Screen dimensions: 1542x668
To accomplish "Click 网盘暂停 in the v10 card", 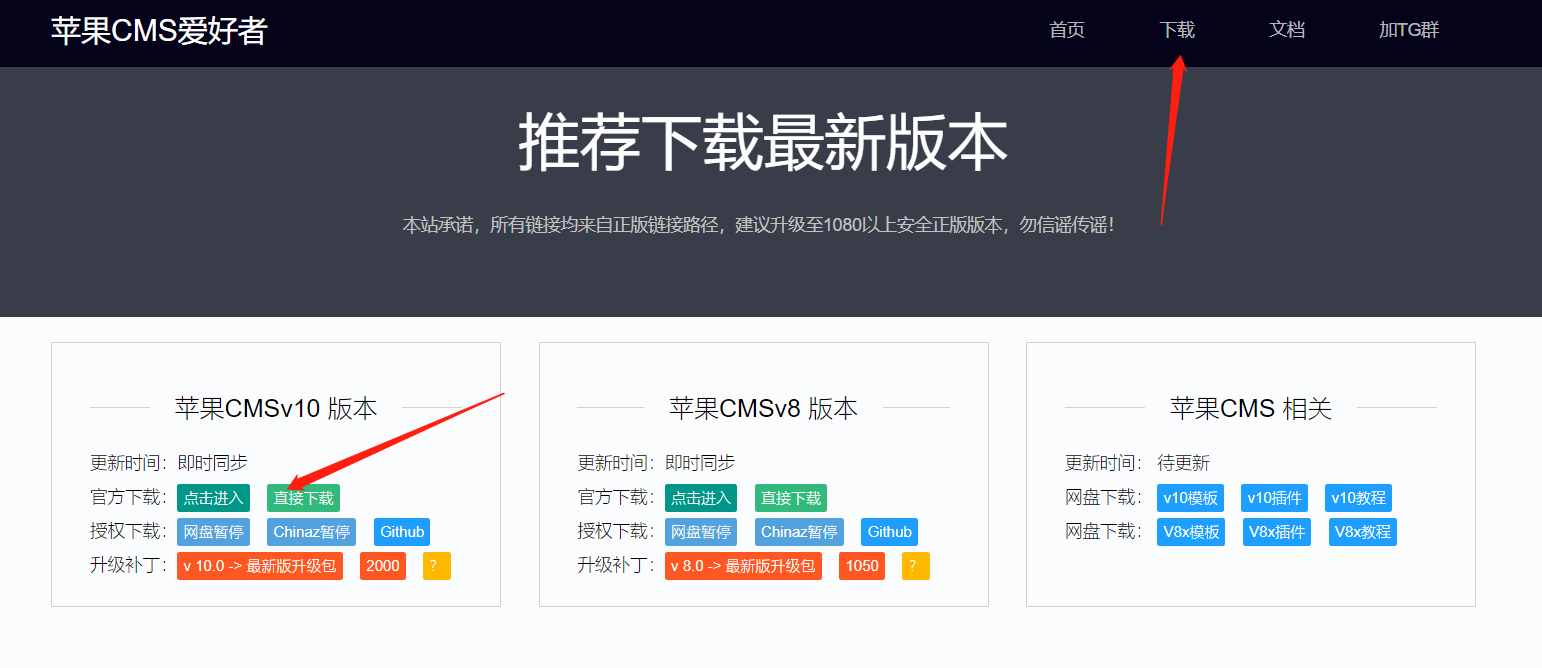I will (x=213, y=531).
